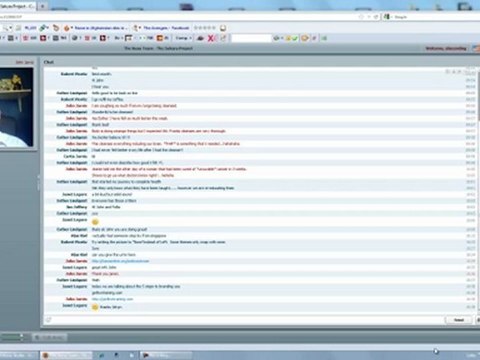Open the emoticon picker in chat input
The height and width of the screenshot is (360, 480).
pos(48,320)
